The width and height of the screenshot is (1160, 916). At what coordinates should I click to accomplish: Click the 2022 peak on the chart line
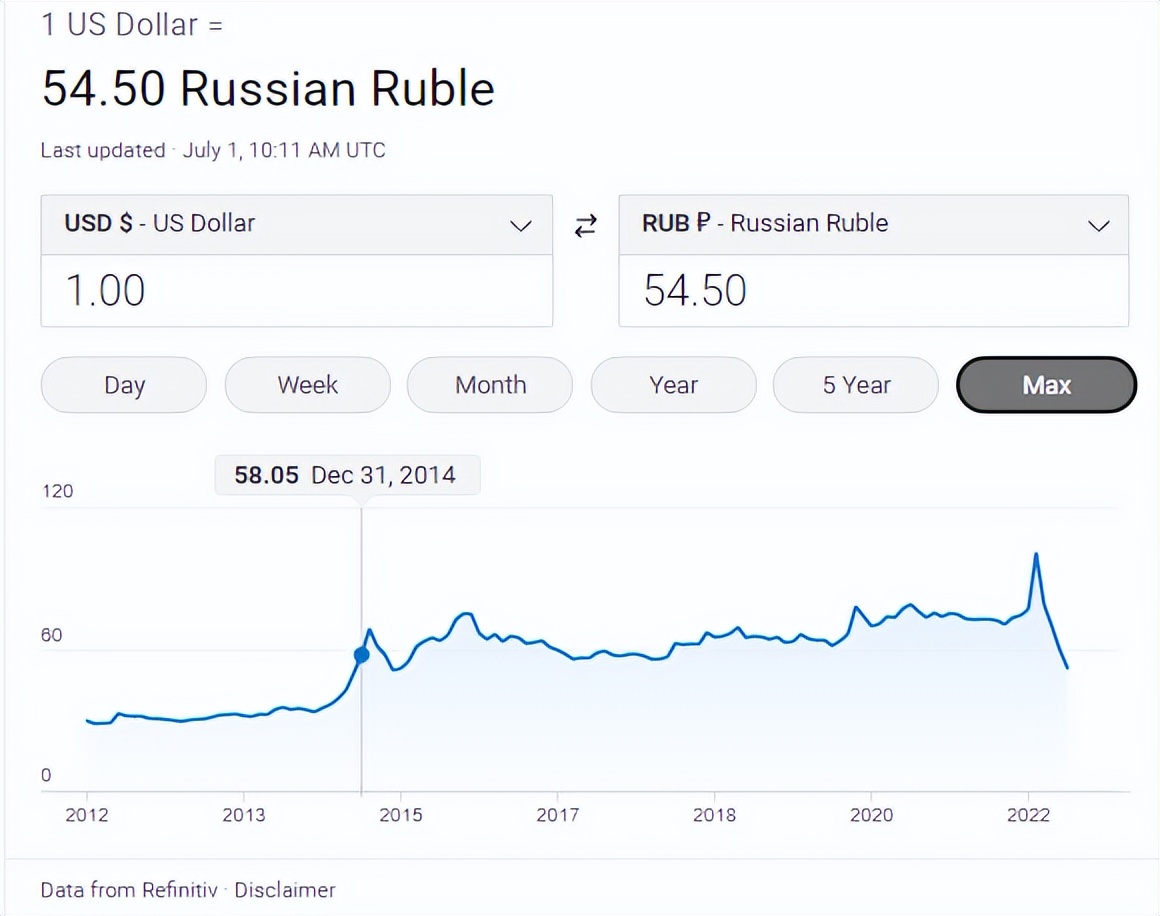(1035, 554)
